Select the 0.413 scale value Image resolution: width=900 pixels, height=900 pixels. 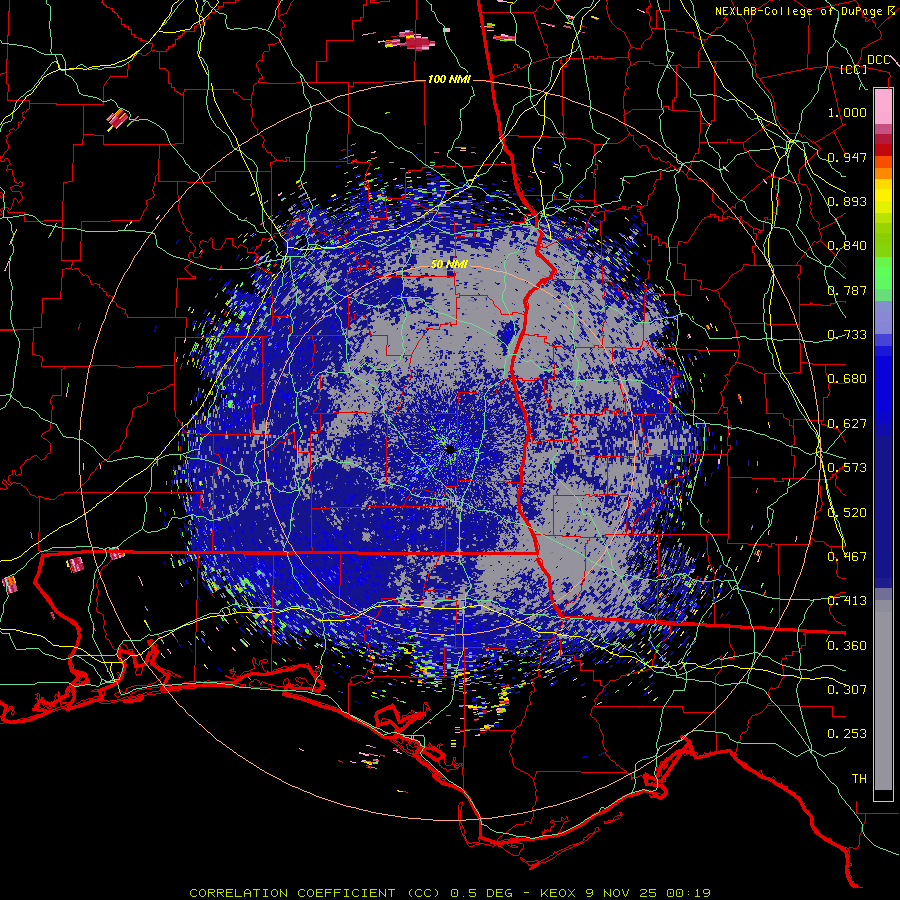[847, 601]
